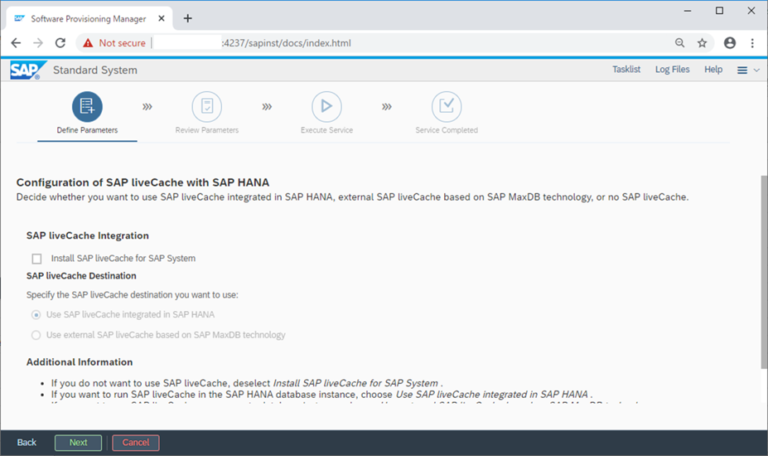Click the Execute Service play icon
The height and width of the screenshot is (456, 768).
point(326,106)
